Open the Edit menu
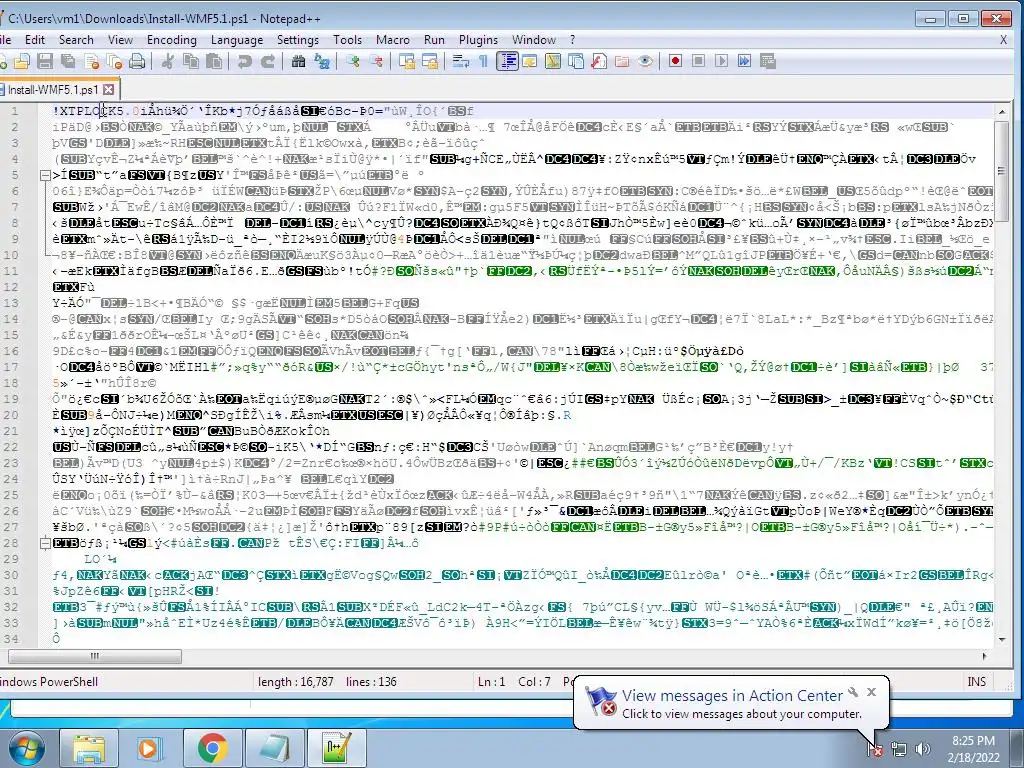1024x768 pixels. click(x=35, y=40)
